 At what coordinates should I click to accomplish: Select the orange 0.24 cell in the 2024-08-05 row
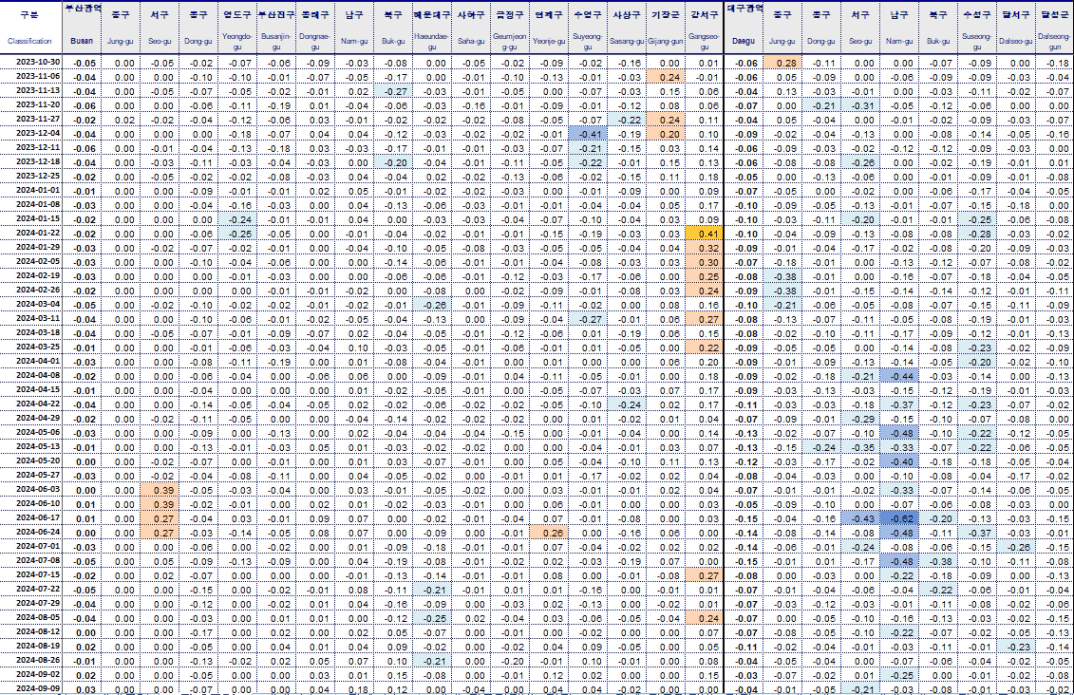705,618
